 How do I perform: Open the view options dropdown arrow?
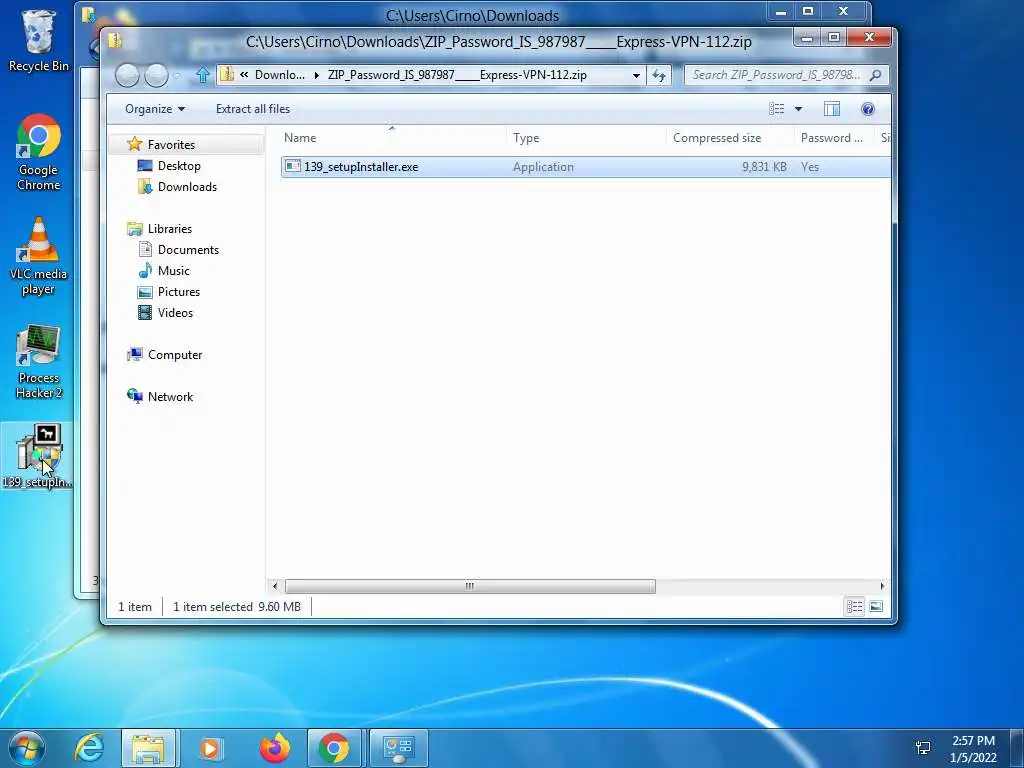[x=798, y=109]
